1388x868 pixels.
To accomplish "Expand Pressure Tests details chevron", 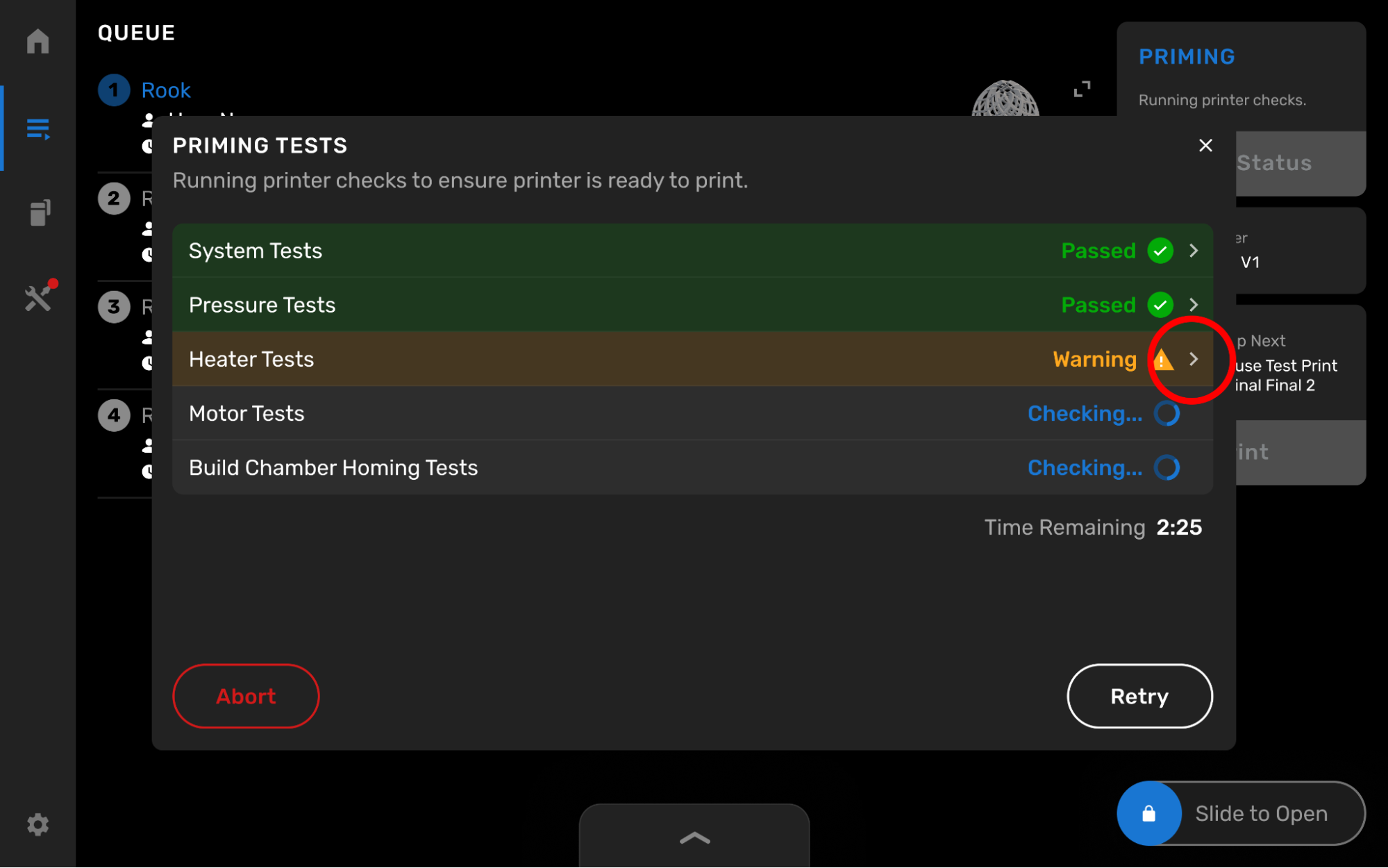I will tap(1194, 305).
